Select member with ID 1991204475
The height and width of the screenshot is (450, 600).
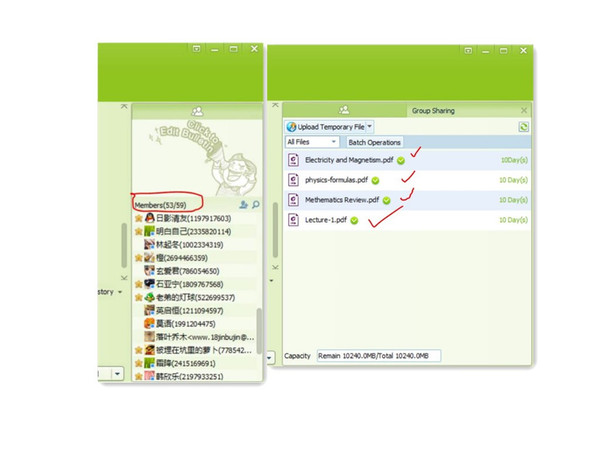(195, 324)
